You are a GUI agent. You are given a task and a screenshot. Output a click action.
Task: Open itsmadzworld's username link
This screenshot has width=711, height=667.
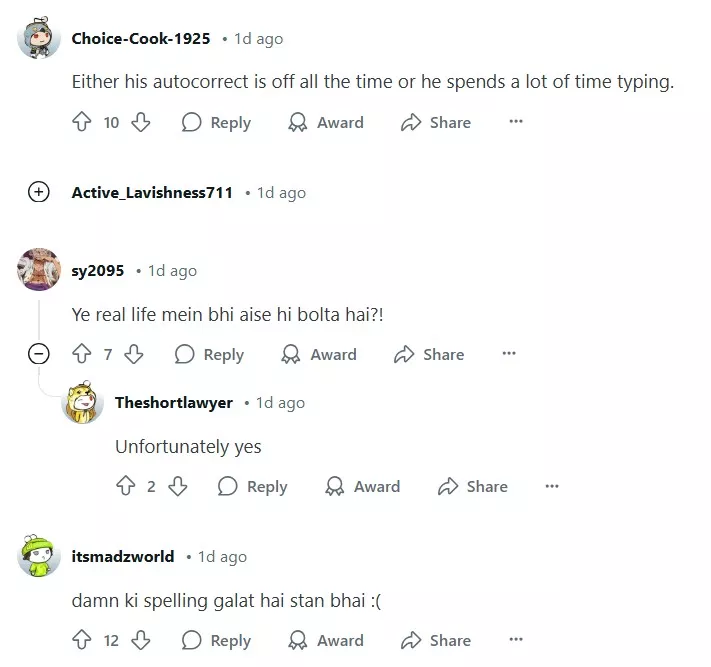coord(123,556)
